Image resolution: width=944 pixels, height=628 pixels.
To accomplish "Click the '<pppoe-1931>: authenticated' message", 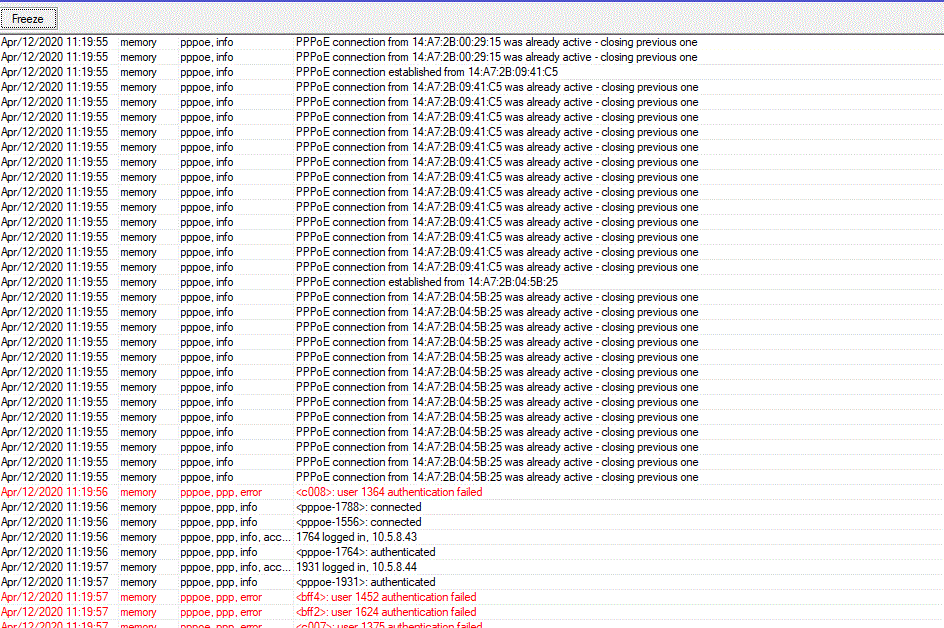I will pyautogui.click(x=365, y=582).
